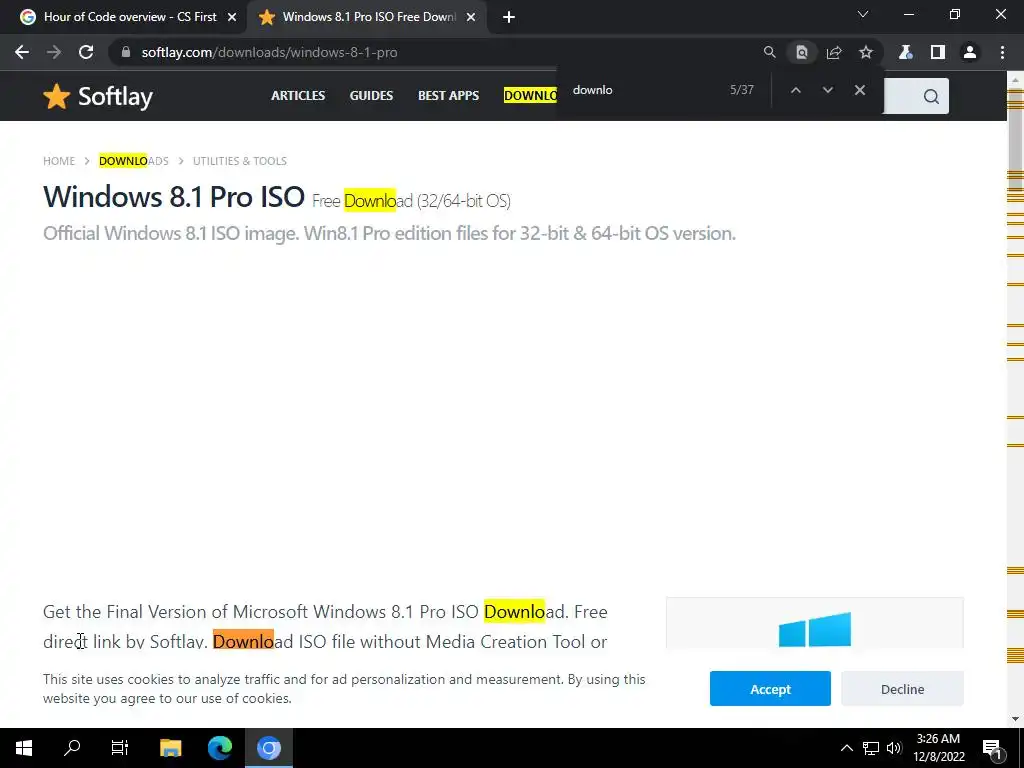
Task: Click the page vertical scrollbar thumb
Action: [1015, 140]
